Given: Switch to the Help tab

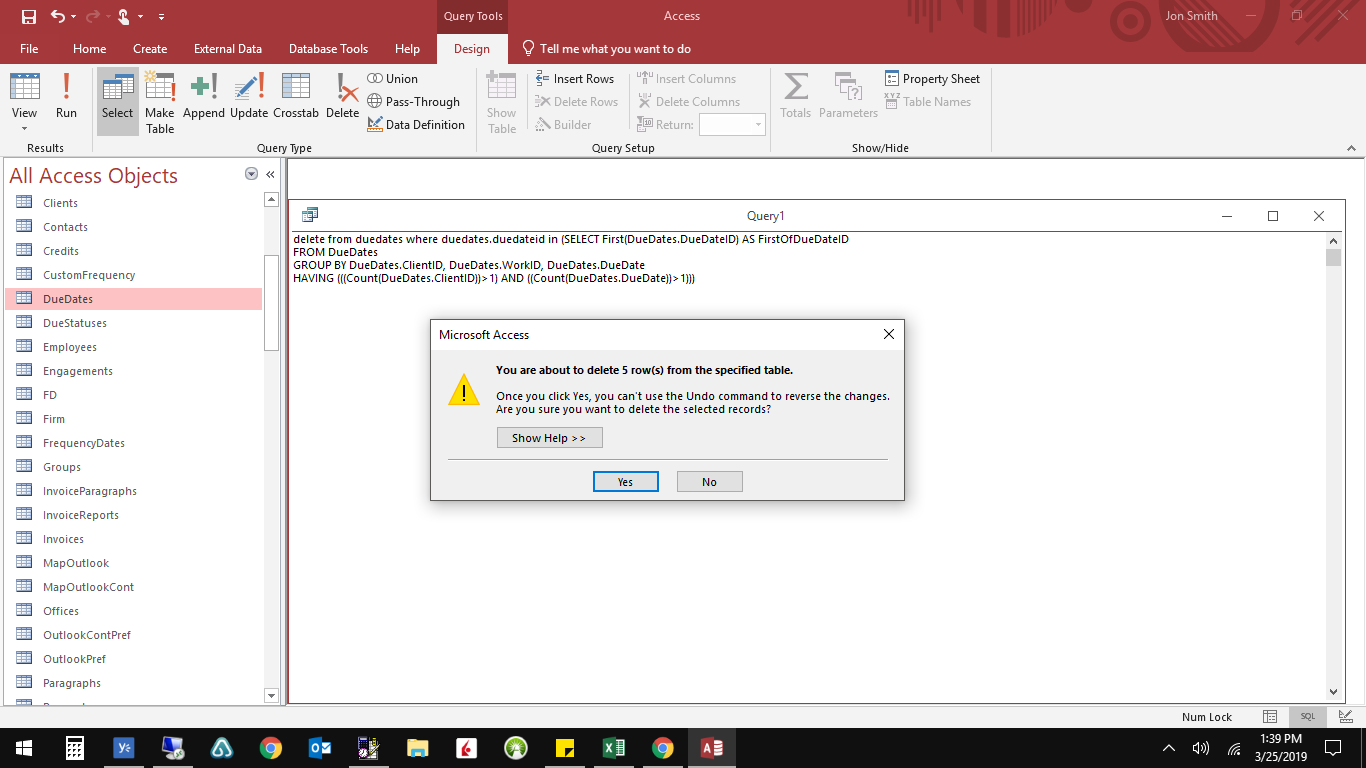Looking at the screenshot, I should coord(407,48).
